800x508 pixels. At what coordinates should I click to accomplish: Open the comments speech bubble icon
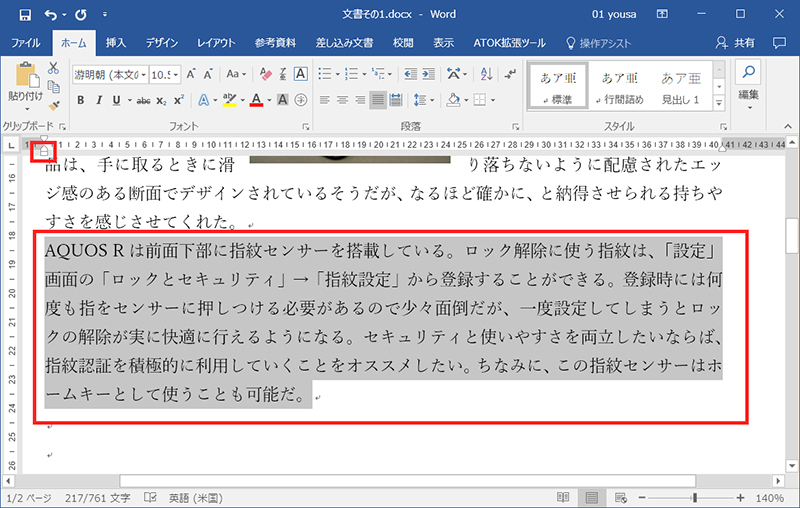point(779,43)
